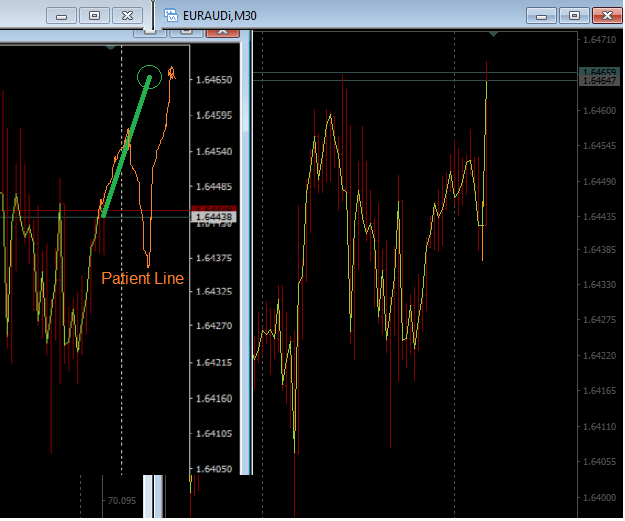Minimize the left chart window

[61, 16]
